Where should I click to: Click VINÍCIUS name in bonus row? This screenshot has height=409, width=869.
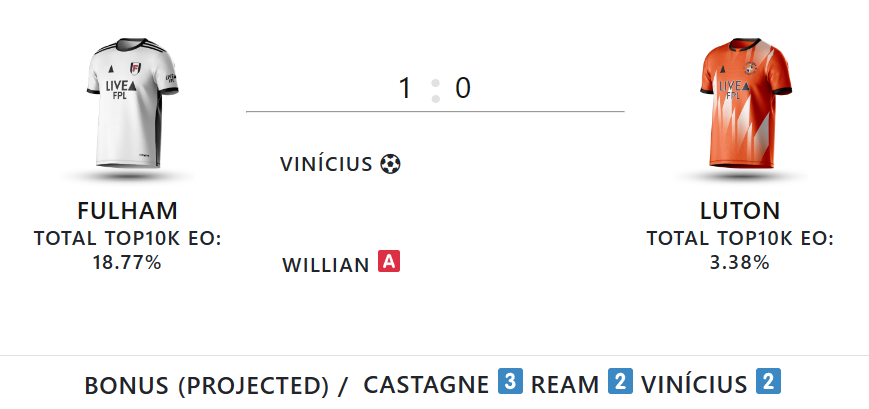point(694,385)
